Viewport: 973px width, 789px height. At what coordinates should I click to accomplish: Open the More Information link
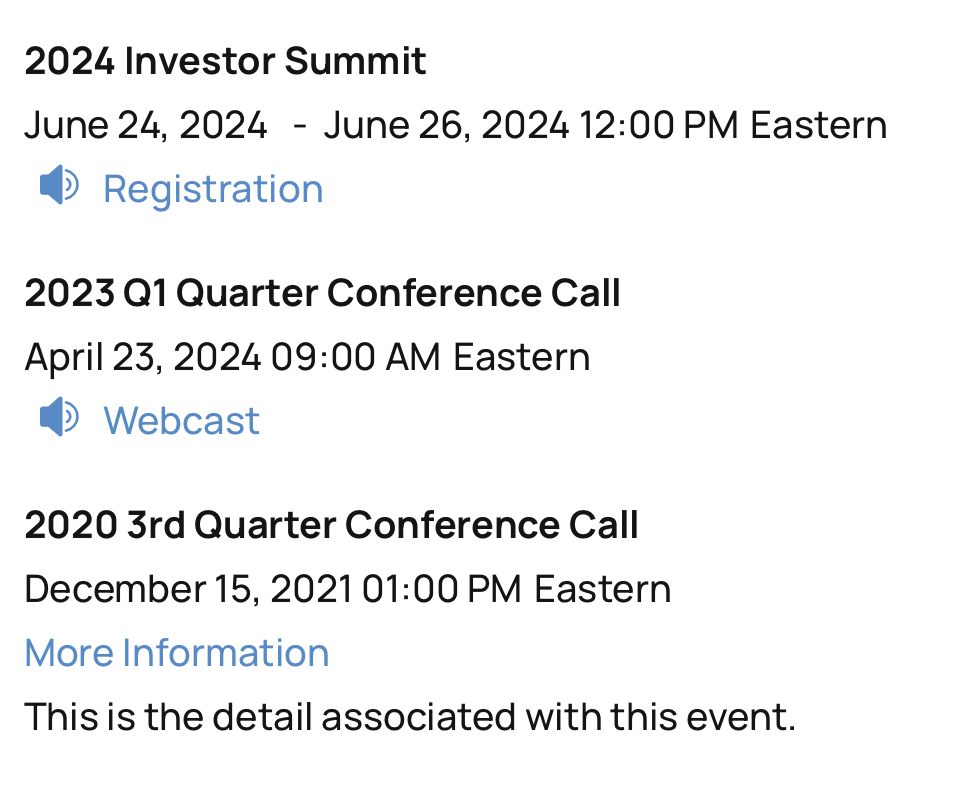pyautogui.click(x=177, y=653)
